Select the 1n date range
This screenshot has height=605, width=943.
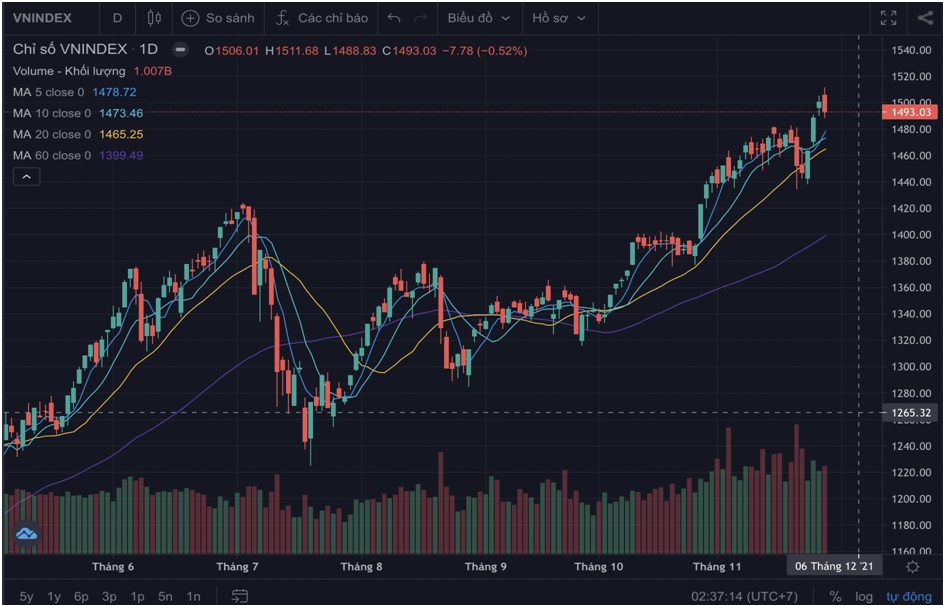pyautogui.click(x=193, y=597)
